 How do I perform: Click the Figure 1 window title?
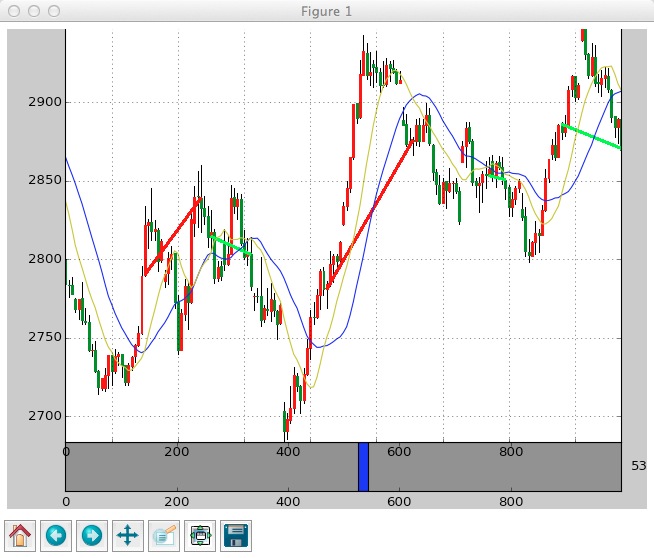click(327, 11)
